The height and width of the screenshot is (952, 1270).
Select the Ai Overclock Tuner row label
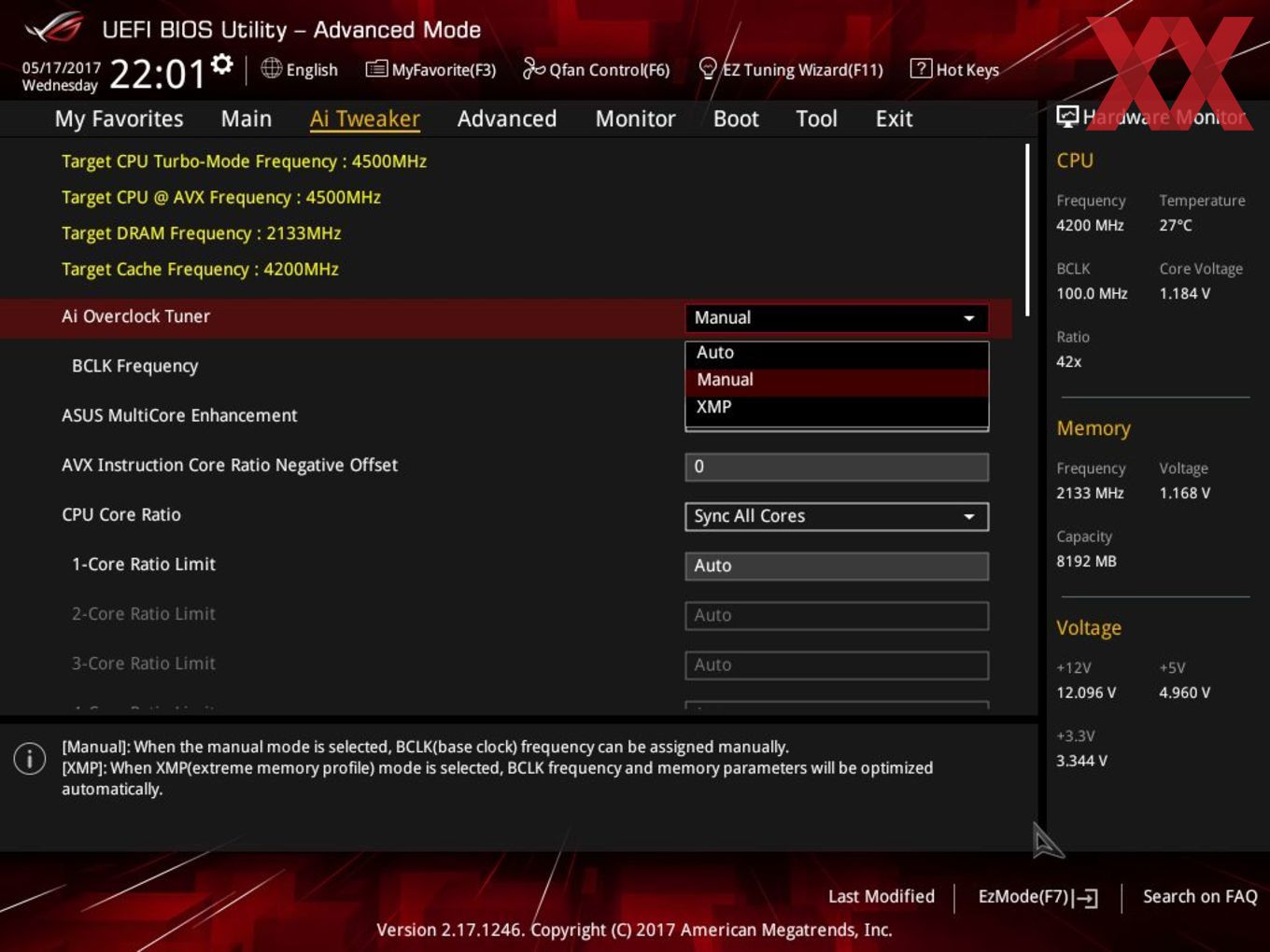tap(136, 316)
